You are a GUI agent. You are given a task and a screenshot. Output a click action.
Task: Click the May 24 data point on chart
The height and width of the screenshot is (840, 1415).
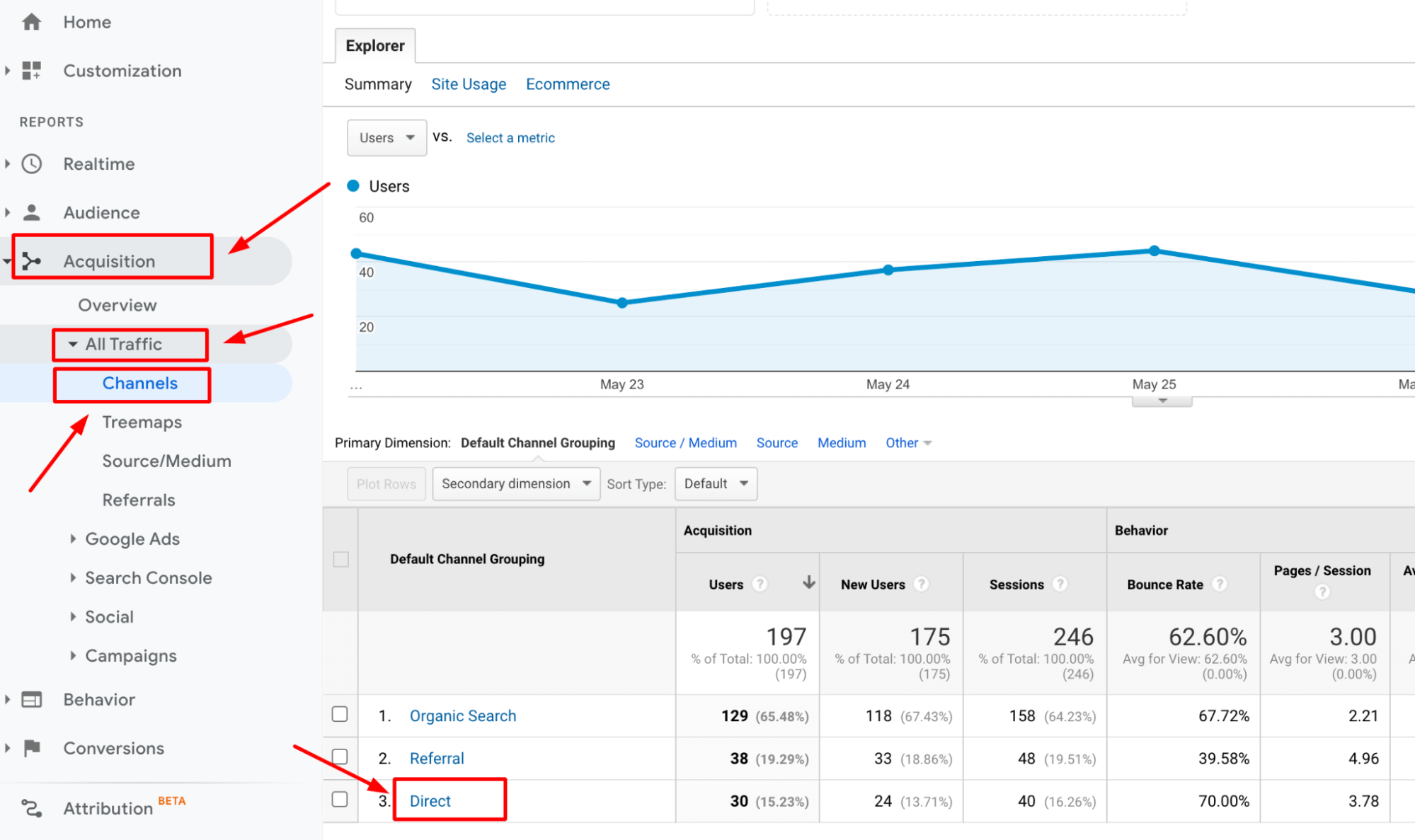point(888,270)
